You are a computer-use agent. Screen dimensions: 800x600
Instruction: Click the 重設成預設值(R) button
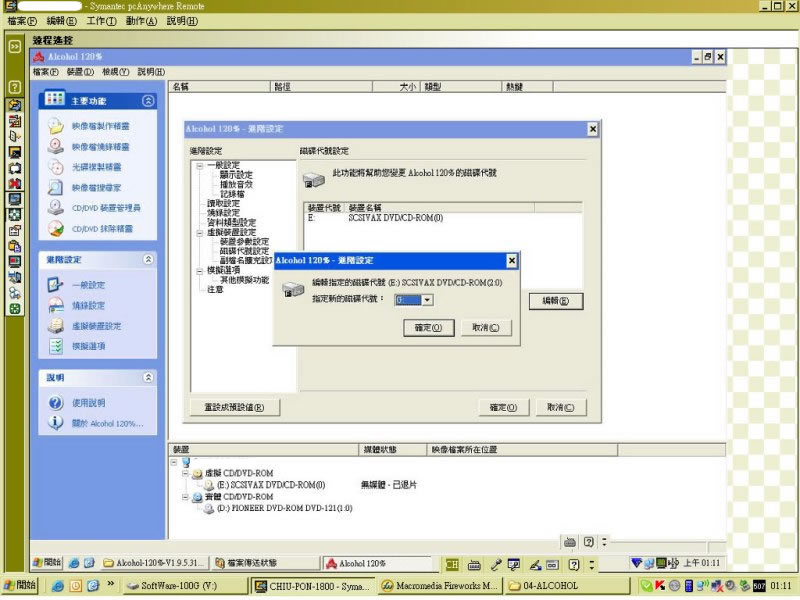click(x=235, y=408)
